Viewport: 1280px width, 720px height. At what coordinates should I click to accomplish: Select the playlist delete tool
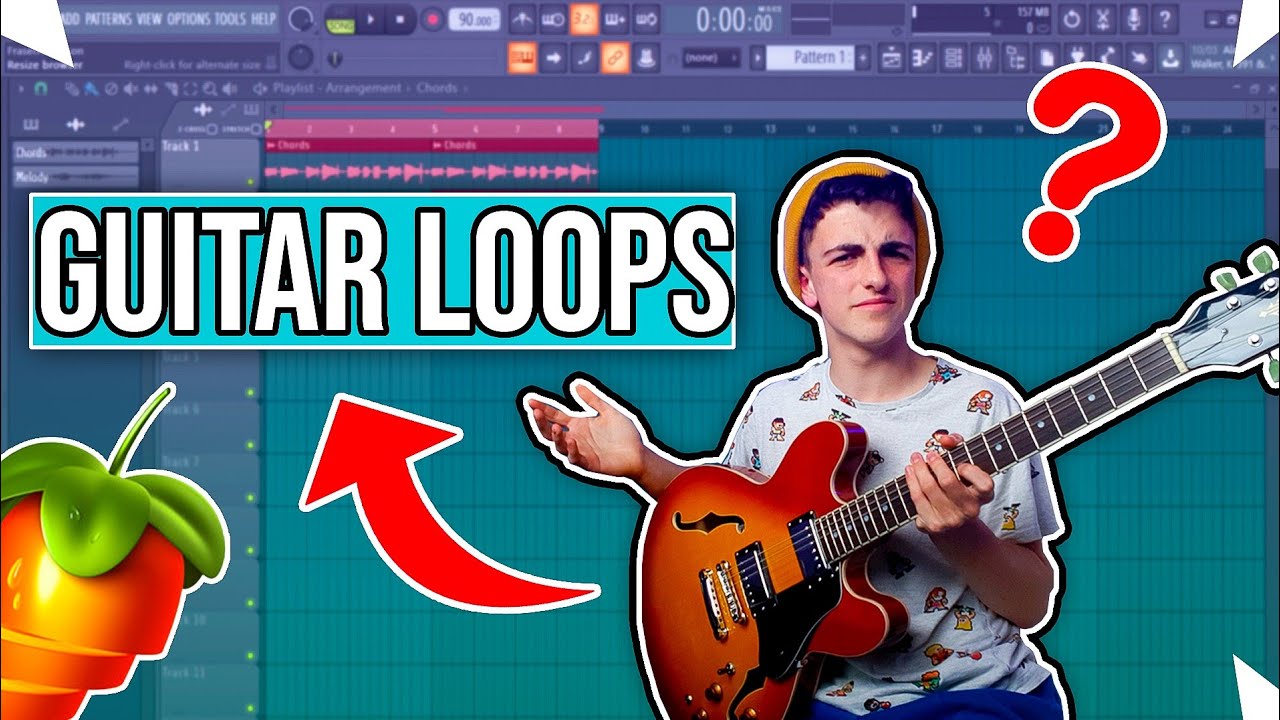point(111,89)
